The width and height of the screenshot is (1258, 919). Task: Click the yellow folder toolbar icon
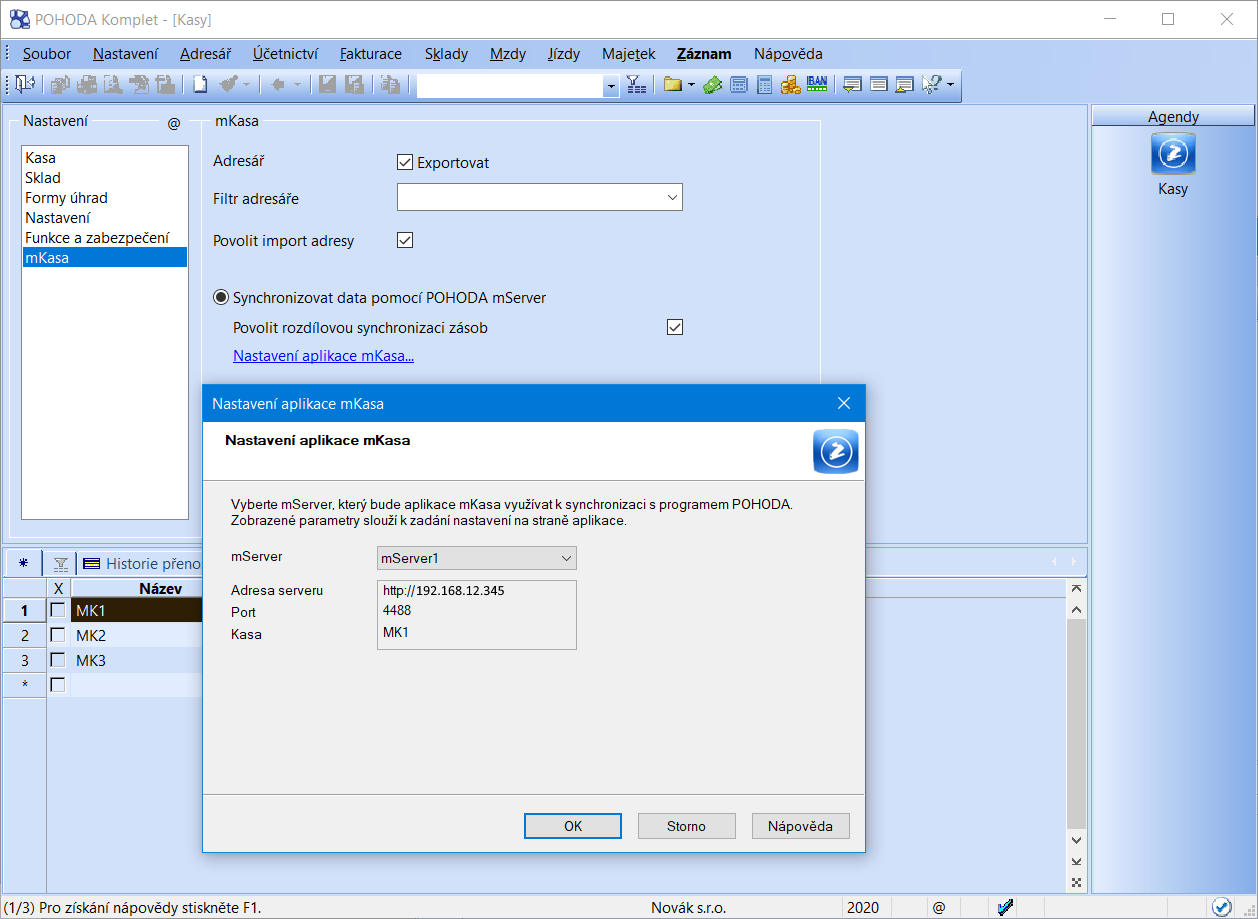coord(672,85)
